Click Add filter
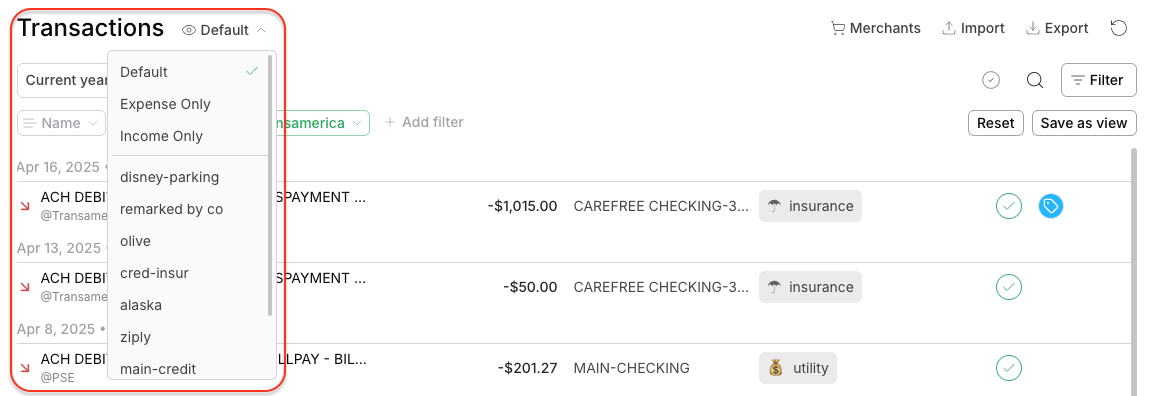The image size is (1154, 396). [424, 122]
